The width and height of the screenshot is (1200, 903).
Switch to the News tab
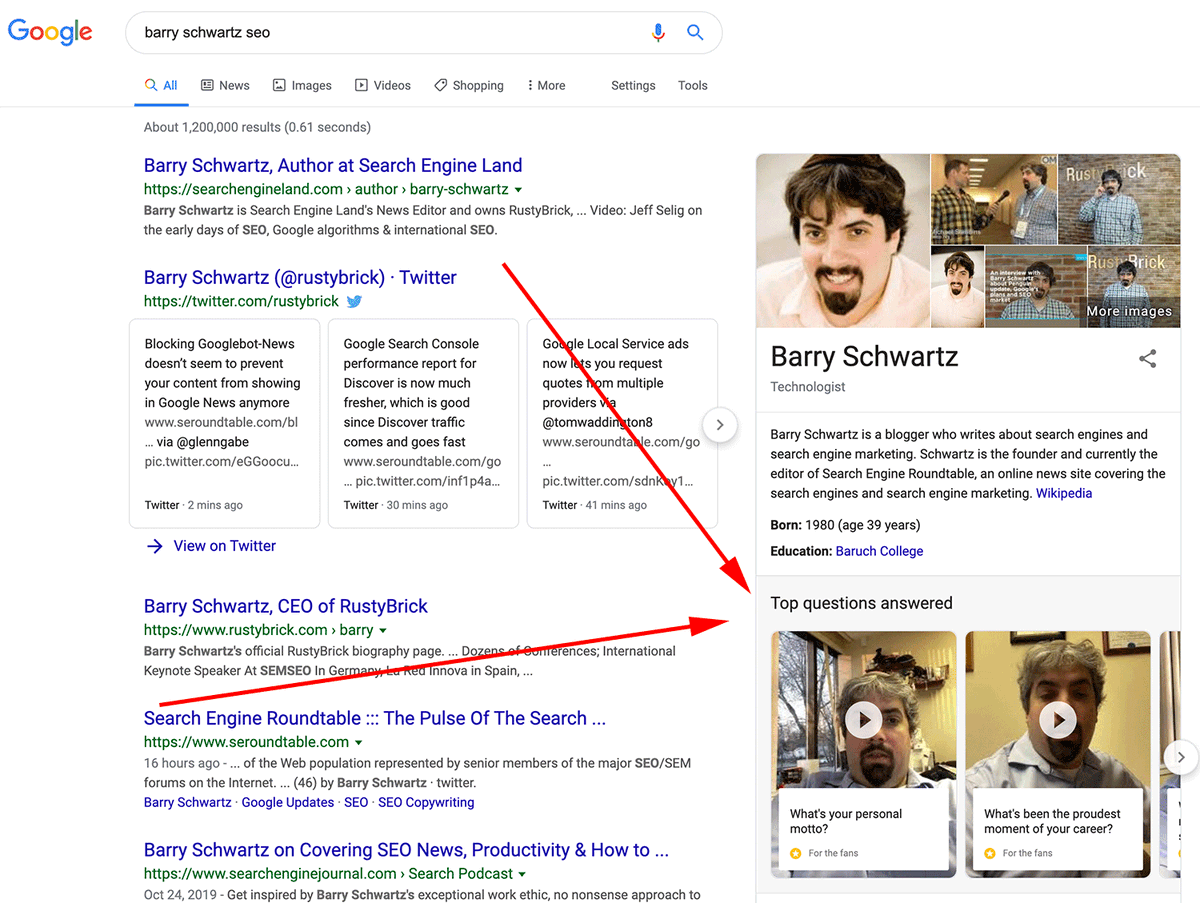click(x=225, y=85)
